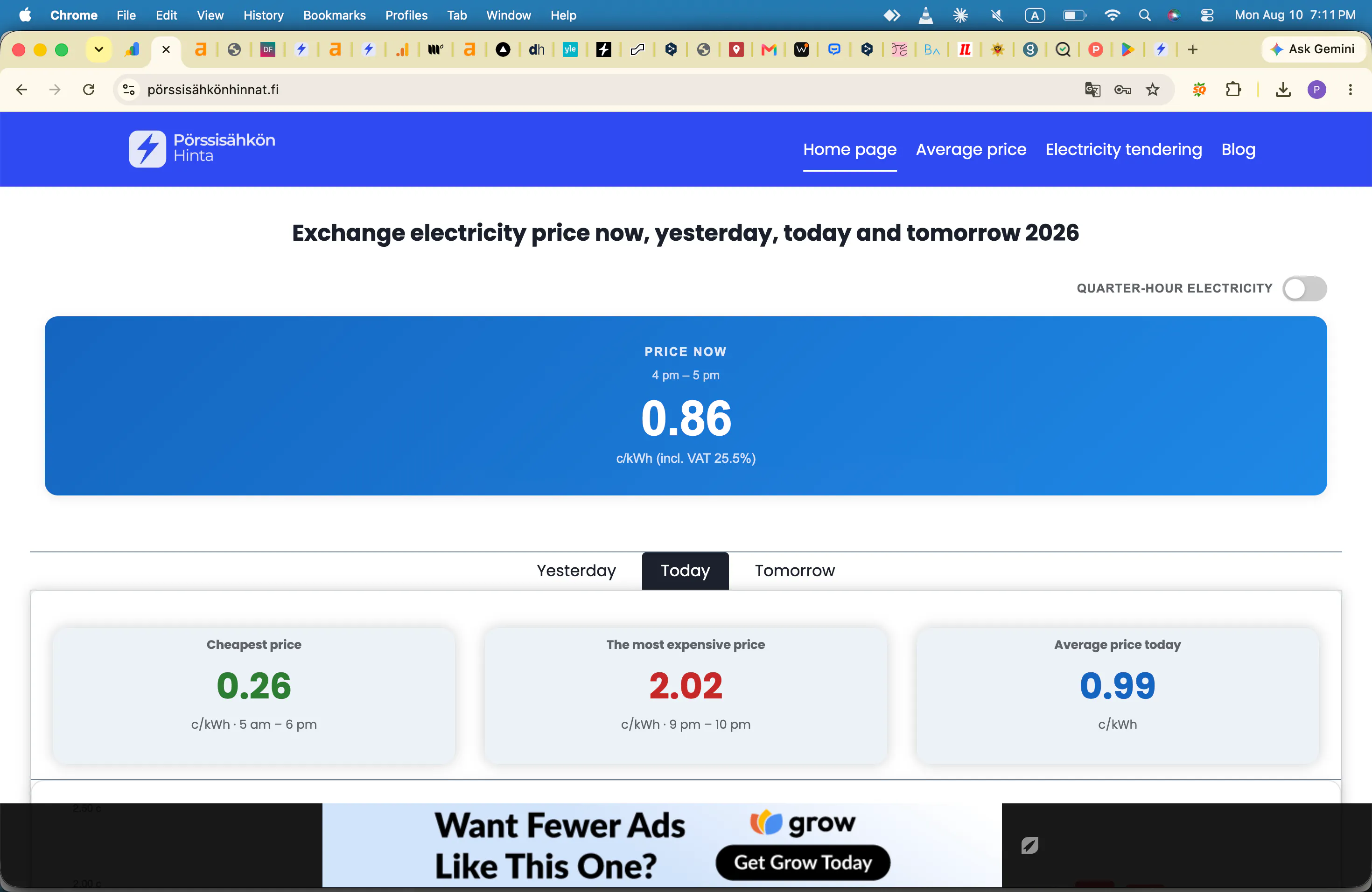Click the Average price today 0.99 value
This screenshot has height=892, width=1372.
pyautogui.click(x=1117, y=686)
